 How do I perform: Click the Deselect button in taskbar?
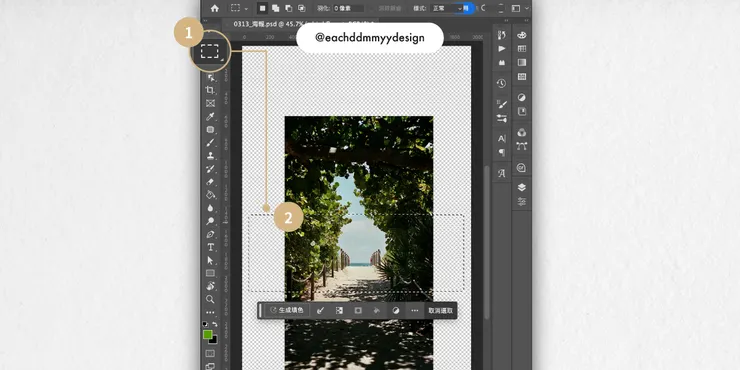(440, 311)
